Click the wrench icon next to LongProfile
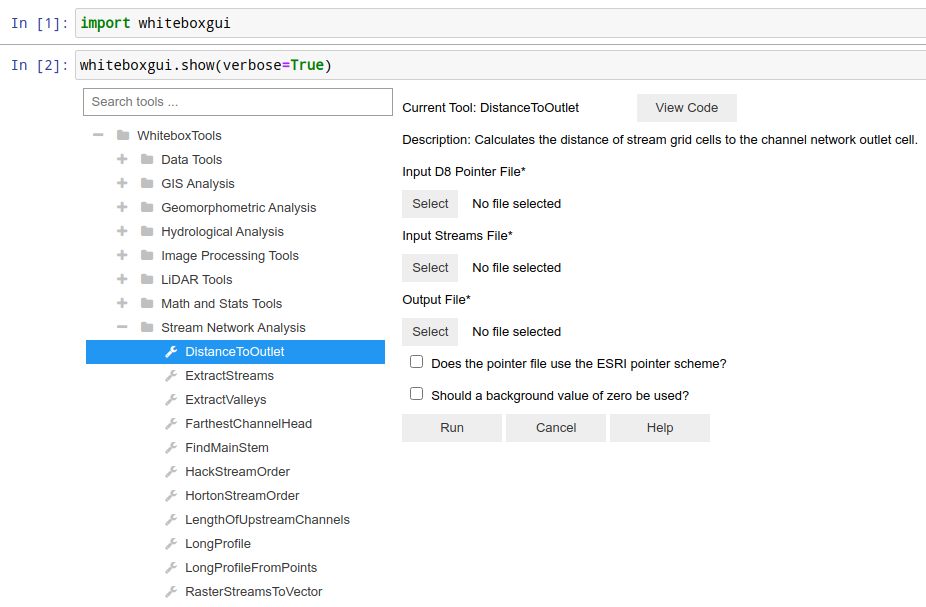Viewport: 926px width, 607px height. coord(171,544)
